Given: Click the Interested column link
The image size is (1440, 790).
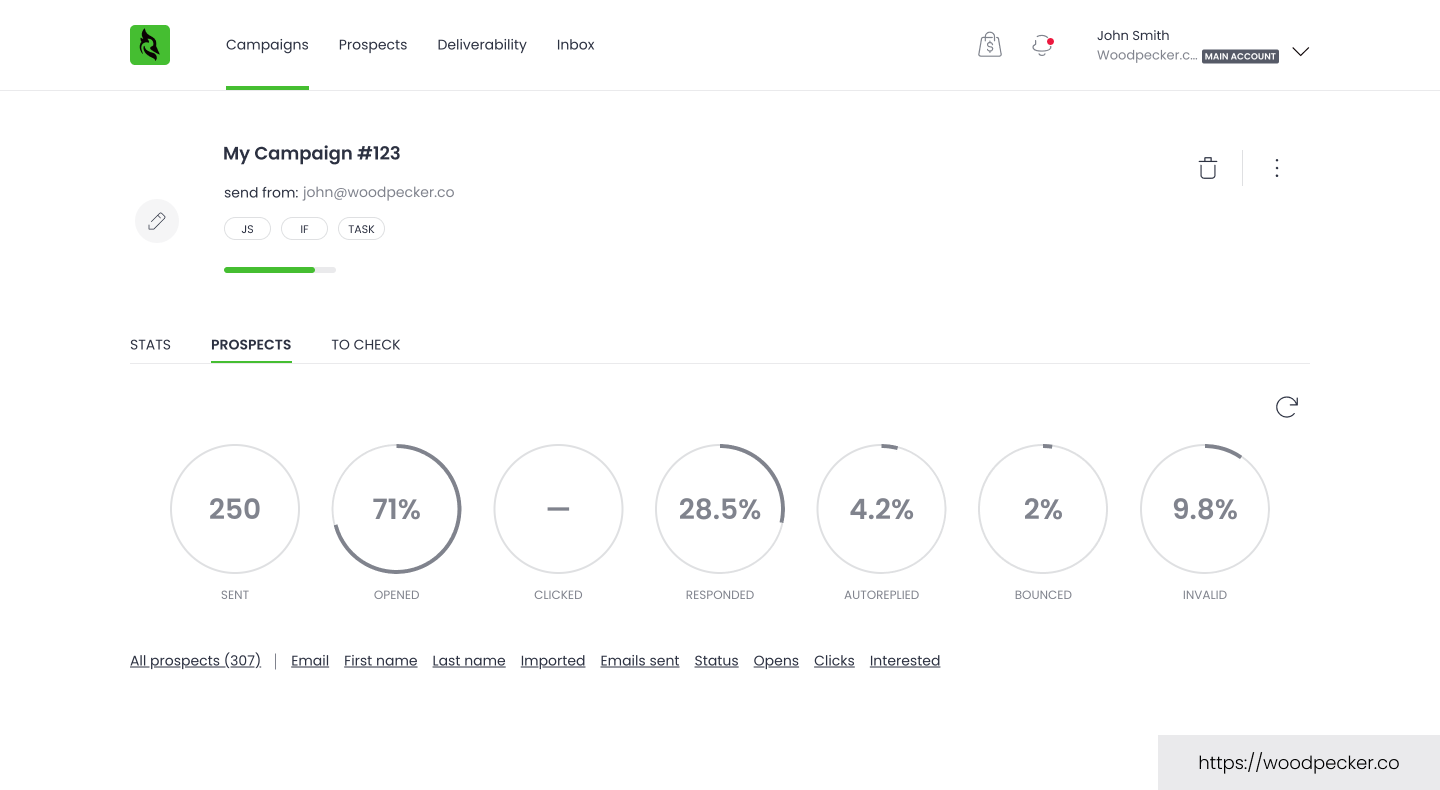Looking at the screenshot, I should pyautogui.click(x=905, y=661).
